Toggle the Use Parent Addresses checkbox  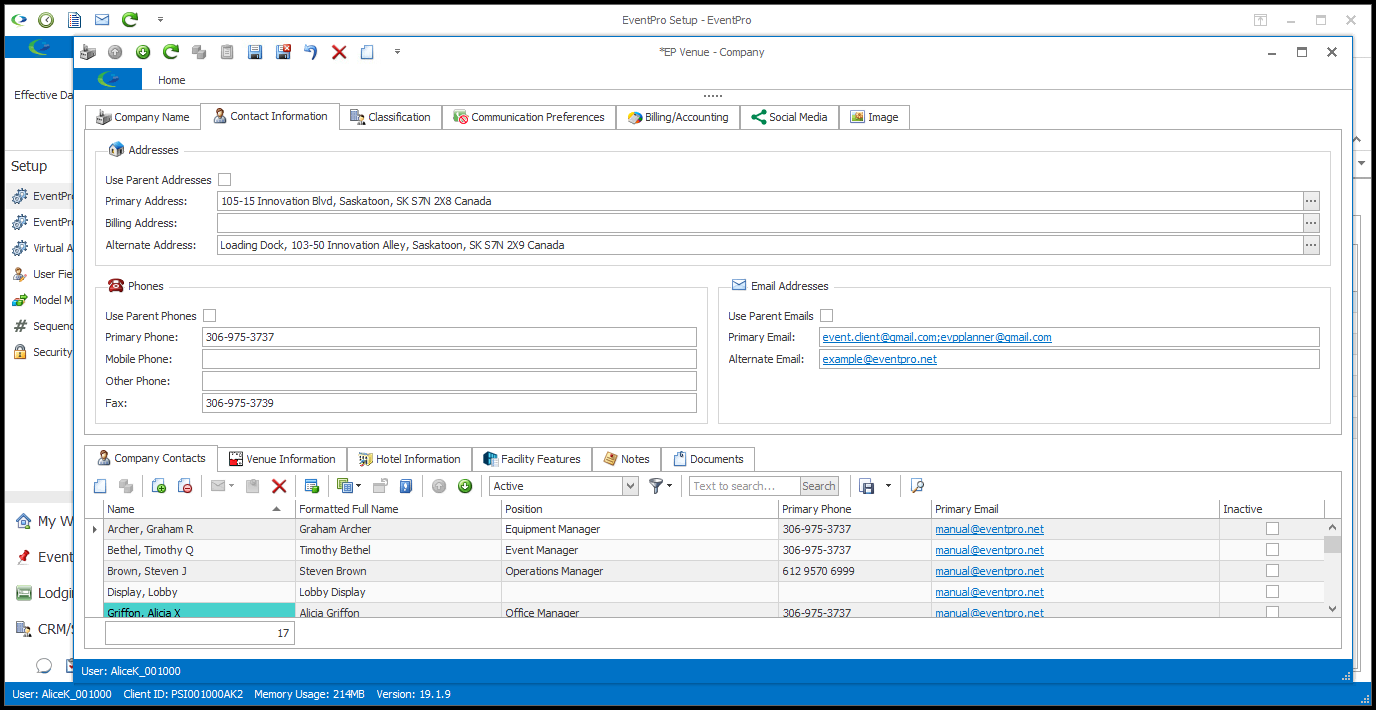pos(225,180)
